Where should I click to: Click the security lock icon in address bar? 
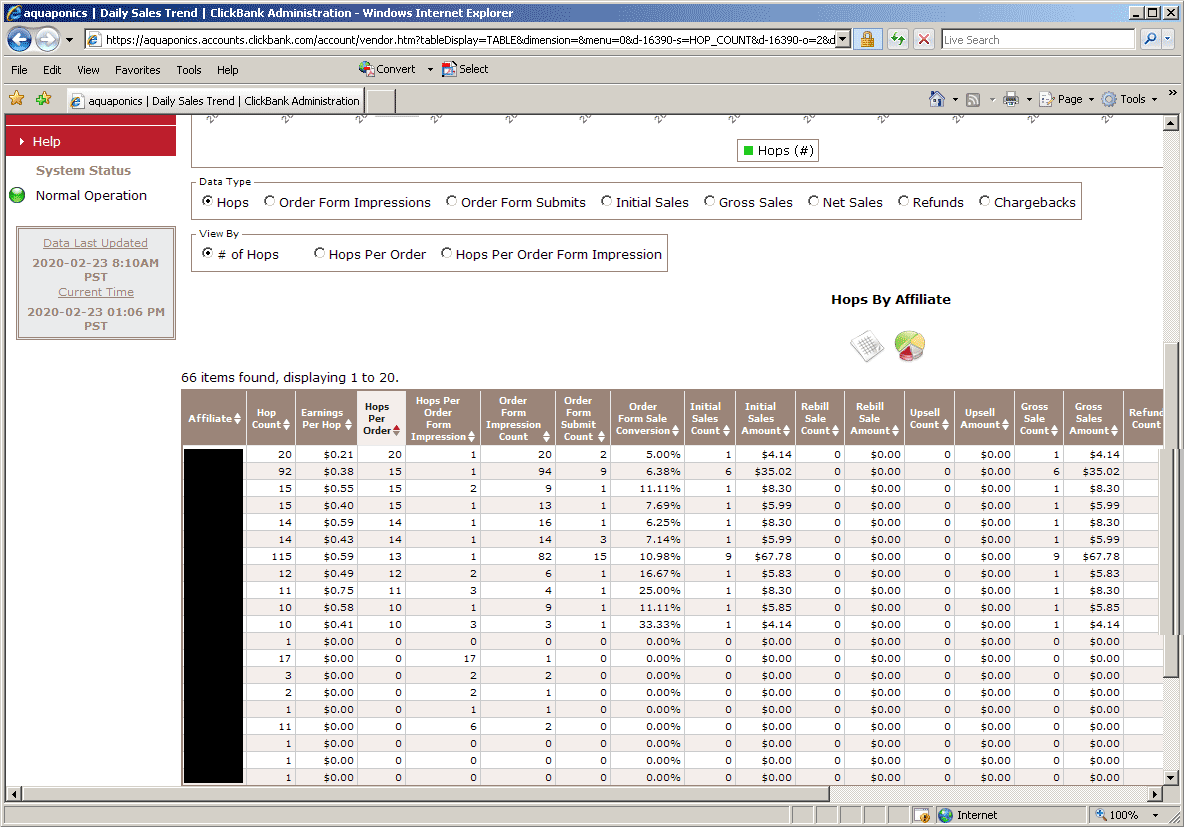pos(867,40)
